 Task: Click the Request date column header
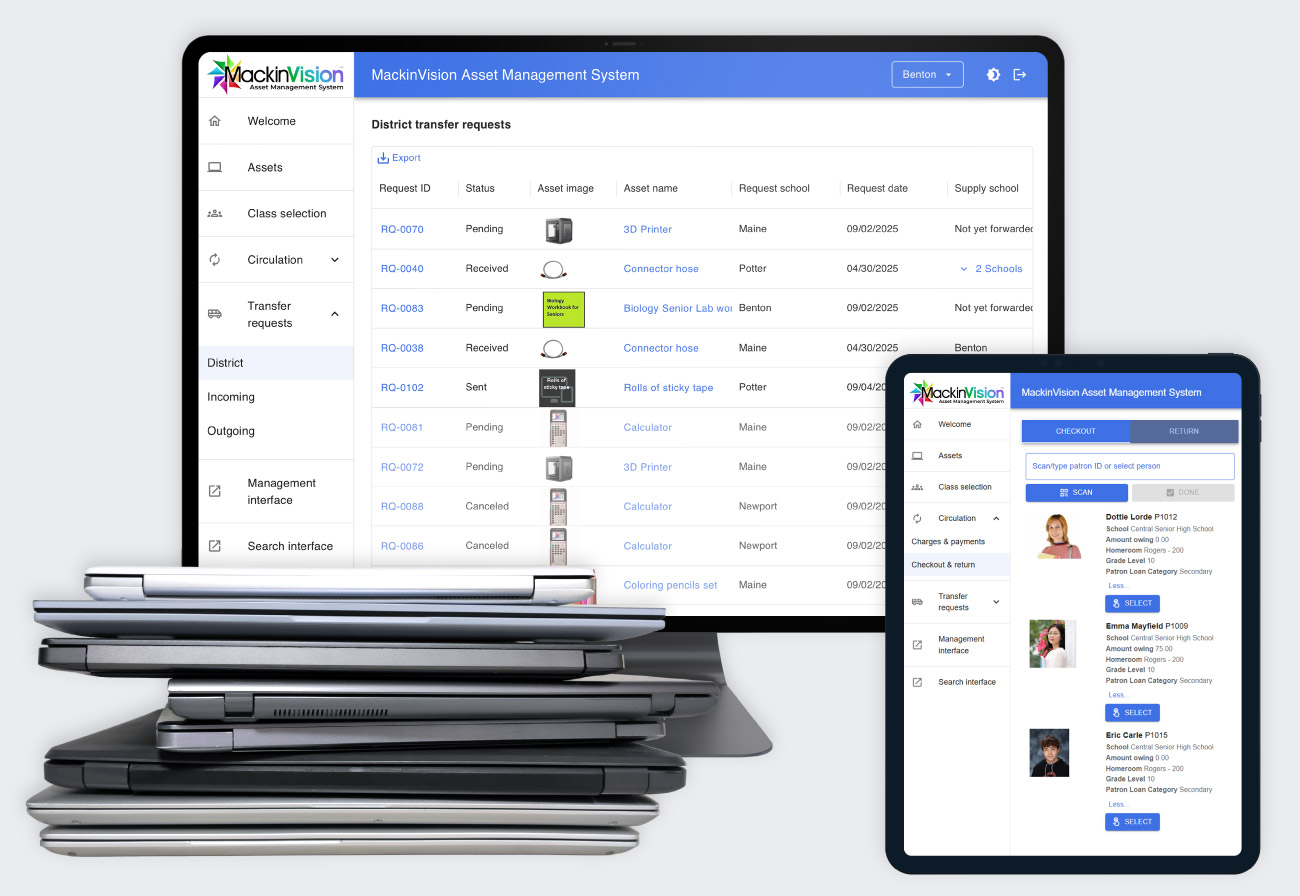click(x=877, y=188)
